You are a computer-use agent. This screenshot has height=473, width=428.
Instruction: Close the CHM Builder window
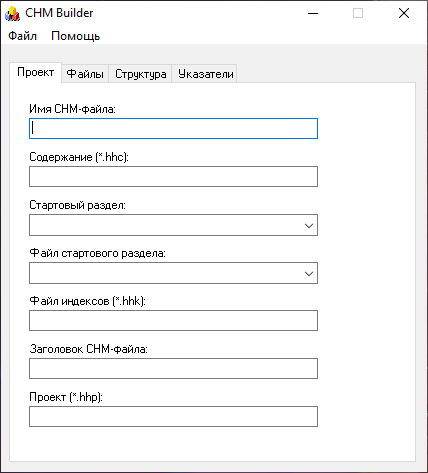(x=404, y=13)
